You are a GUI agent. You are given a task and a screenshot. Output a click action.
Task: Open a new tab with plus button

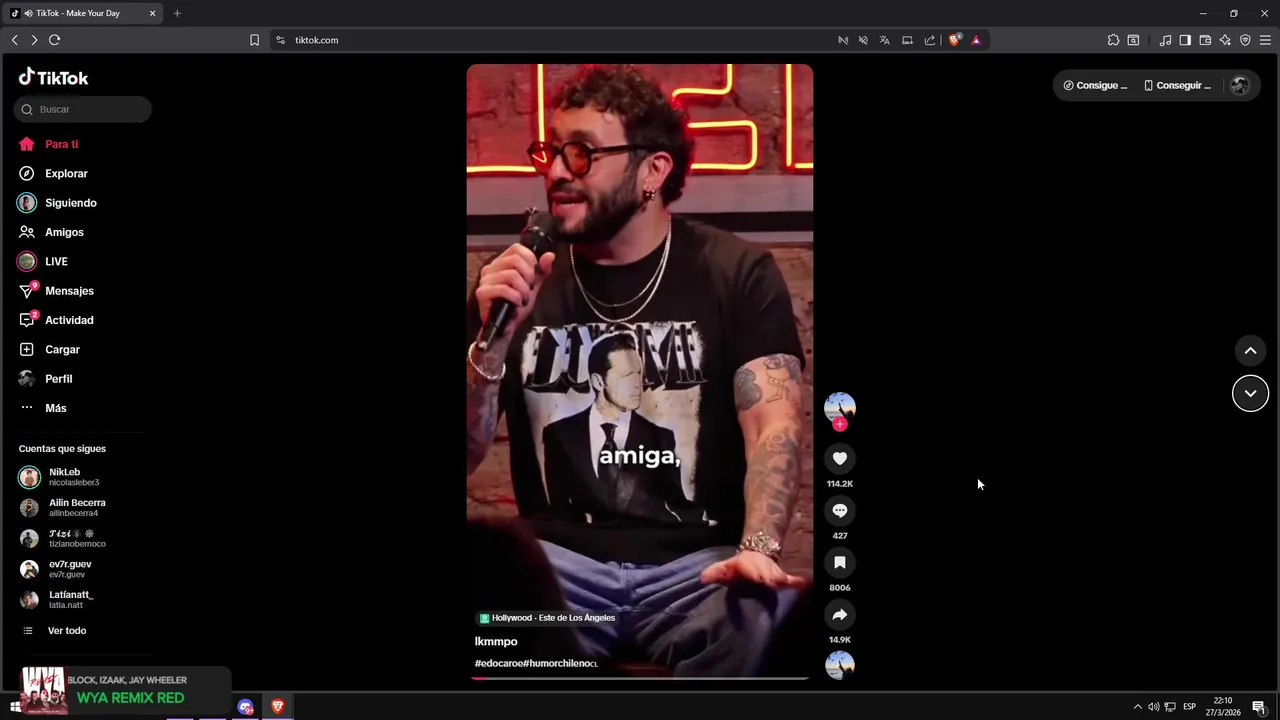click(177, 13)
